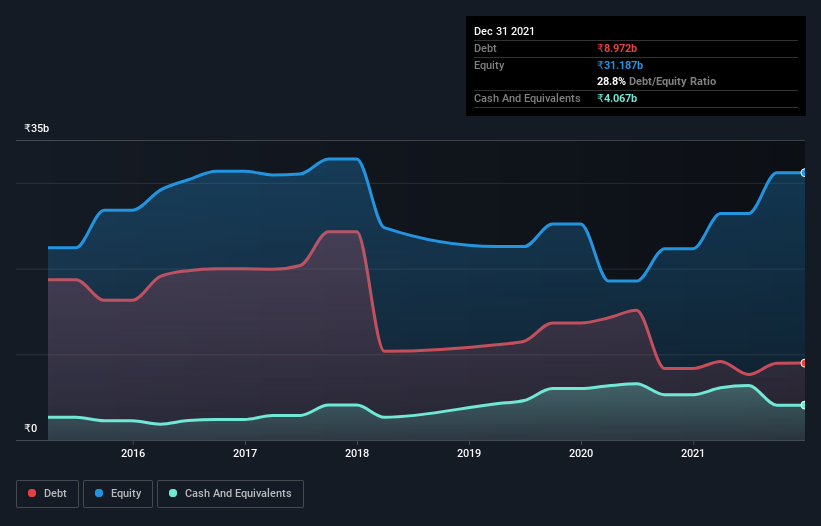Select the Cash endpoint marker on chart
This screenshot has height=526, width=821.
(x=804, y=405)
